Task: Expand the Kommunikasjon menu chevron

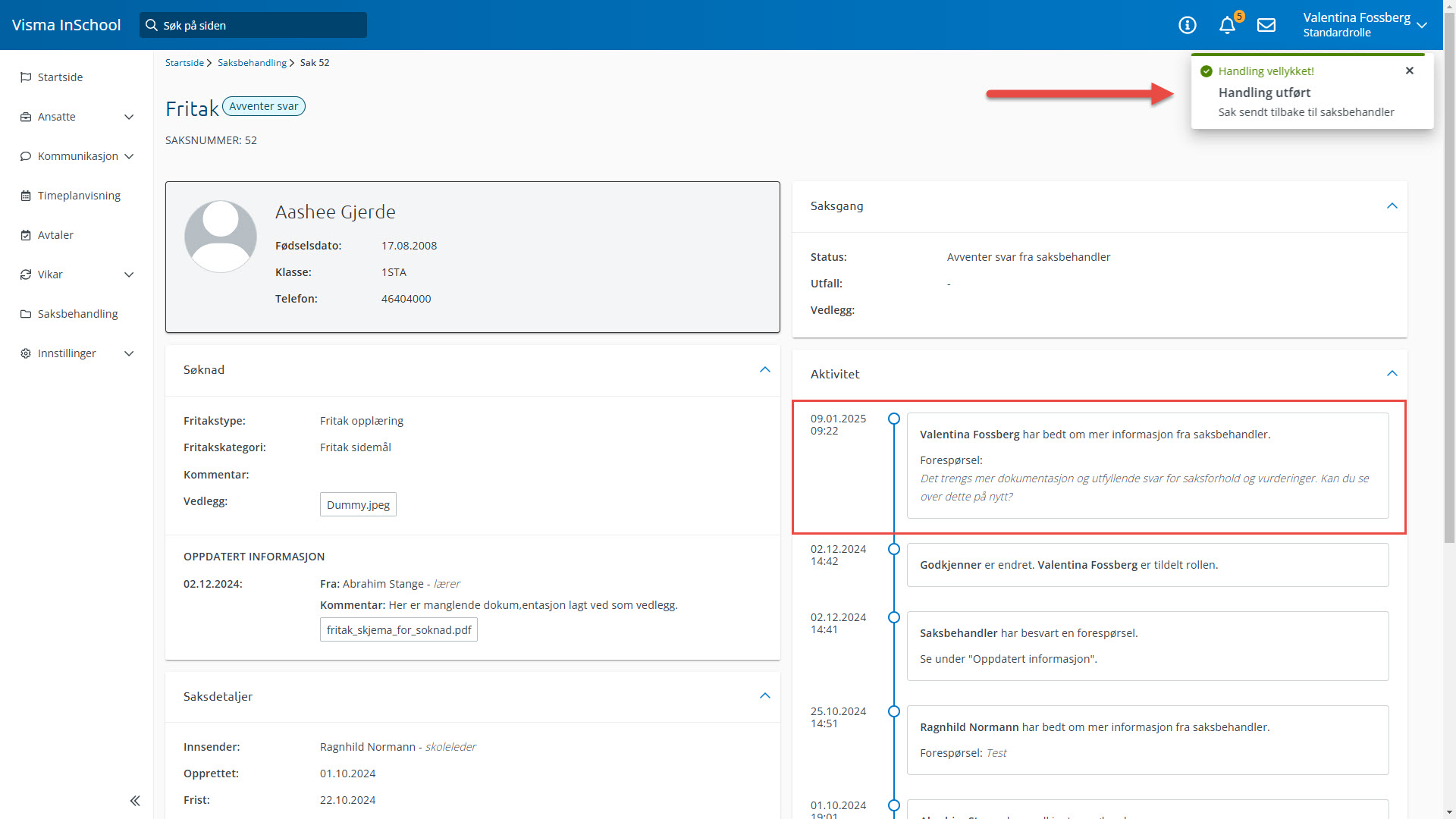Action: click(129, 156)
